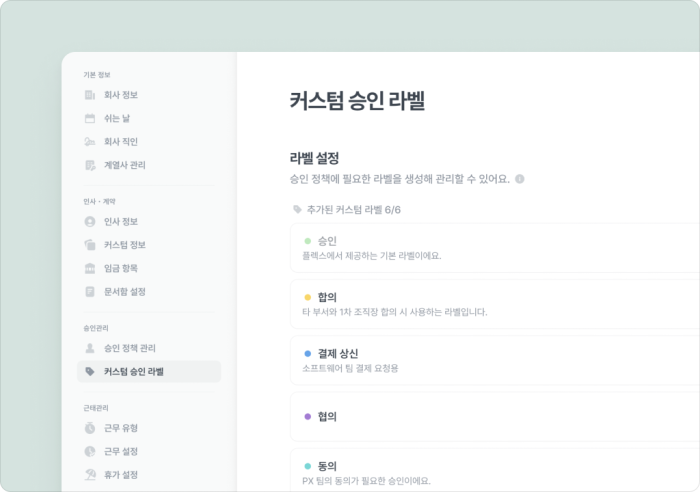700x492 pixels.
Task: Open 계열사 관리 in sidebar
Action: pyautogui.click(x=149, y=165)
